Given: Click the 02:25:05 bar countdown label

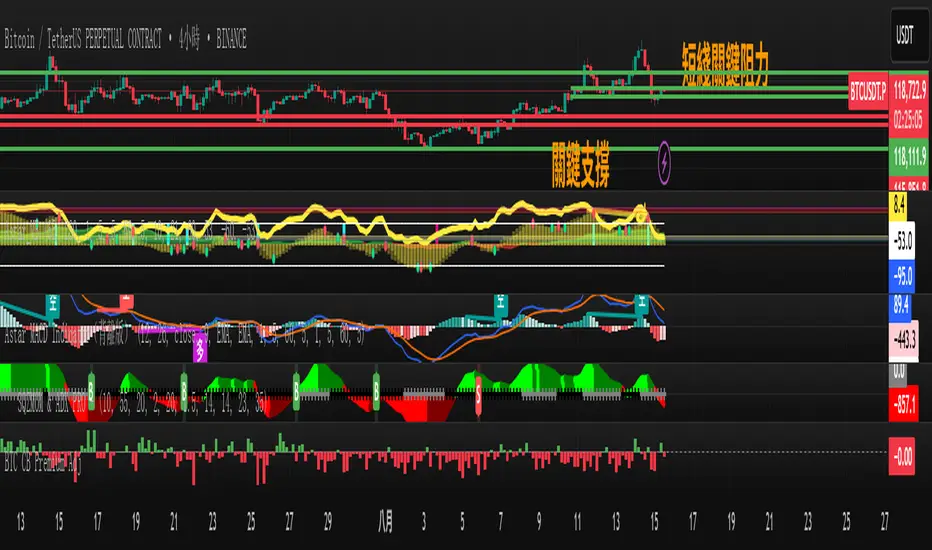Looking at the screenshot, I should tap(909, 121).
